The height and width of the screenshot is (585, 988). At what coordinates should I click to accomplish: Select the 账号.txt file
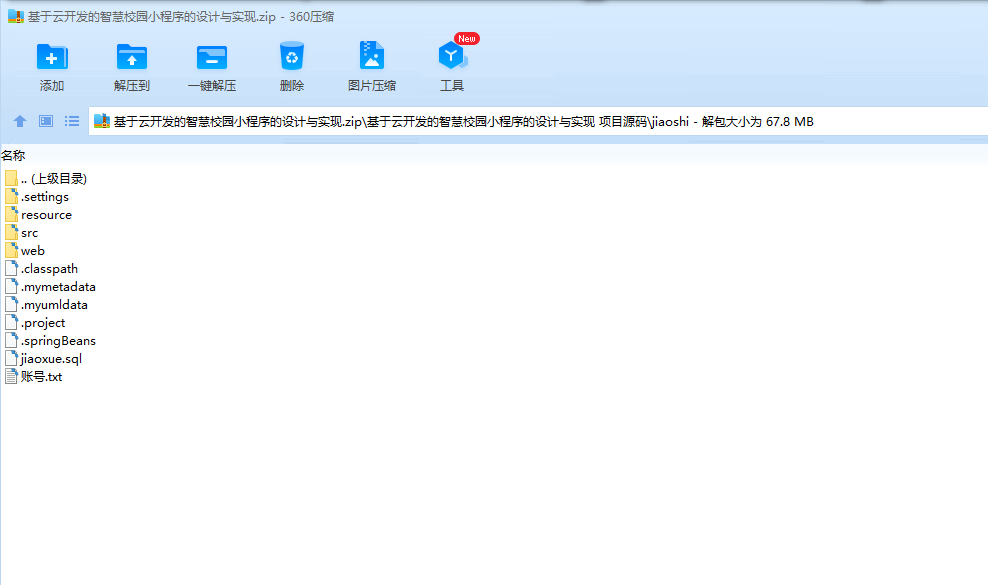(33, 377)
